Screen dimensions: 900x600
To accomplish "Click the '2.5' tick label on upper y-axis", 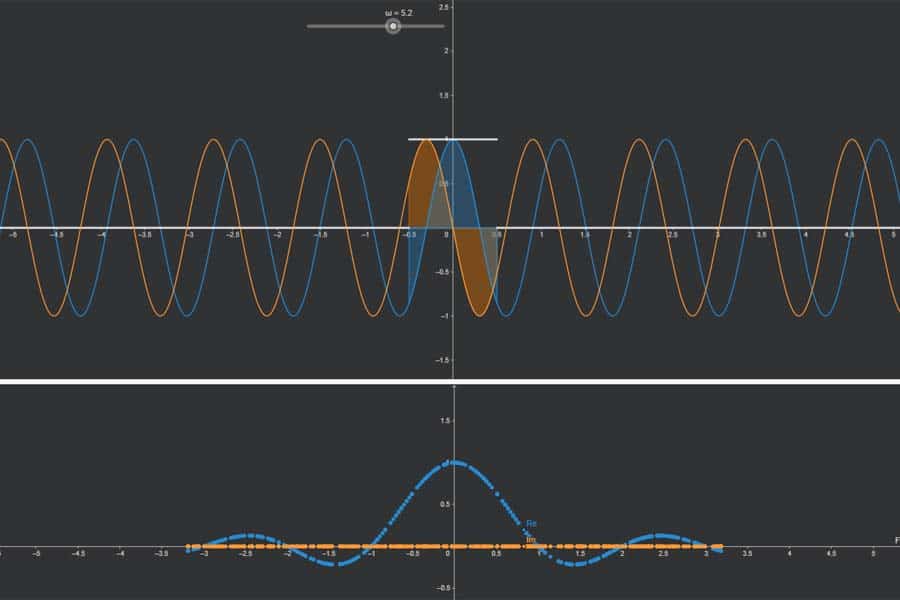I will [444, 7].
